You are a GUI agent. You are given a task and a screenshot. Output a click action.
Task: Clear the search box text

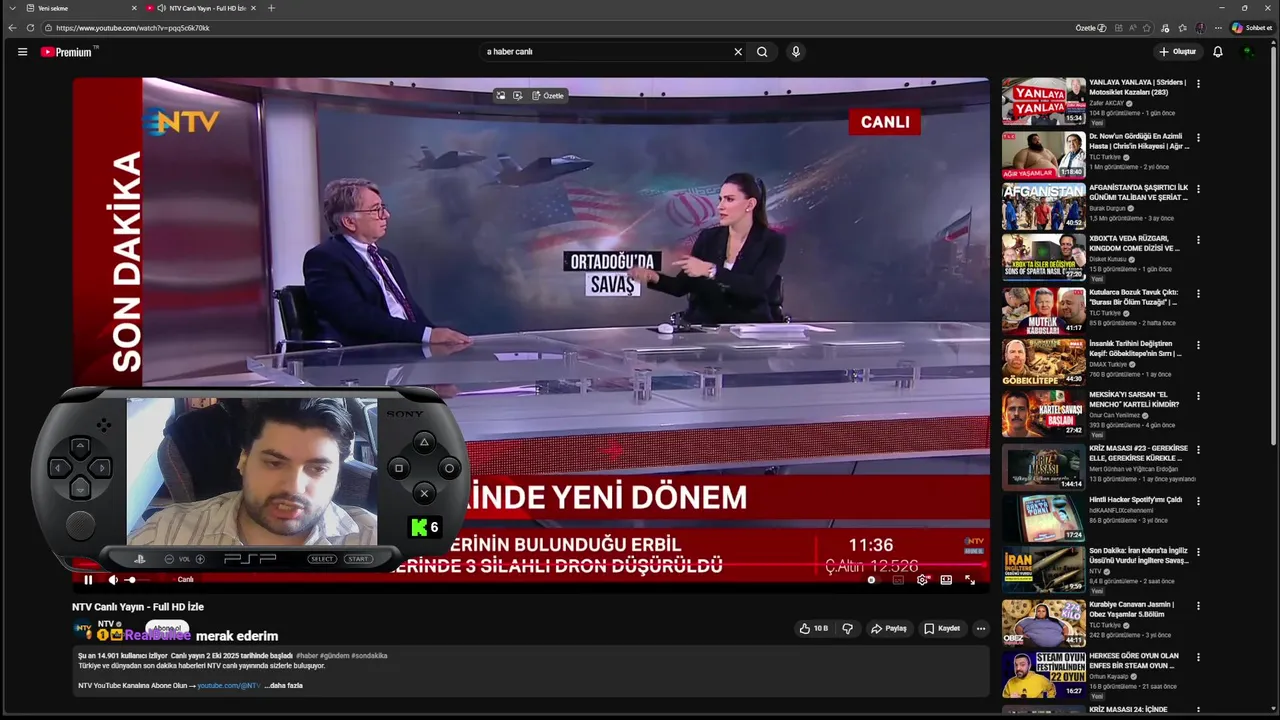738,52
